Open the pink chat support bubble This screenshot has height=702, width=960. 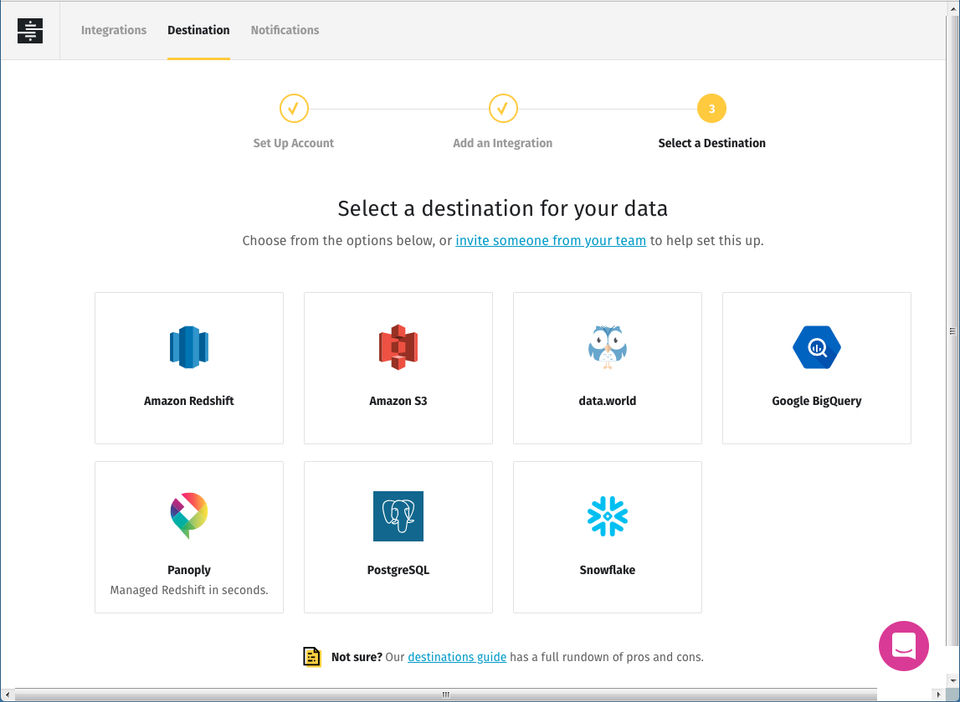click(903, 646)
